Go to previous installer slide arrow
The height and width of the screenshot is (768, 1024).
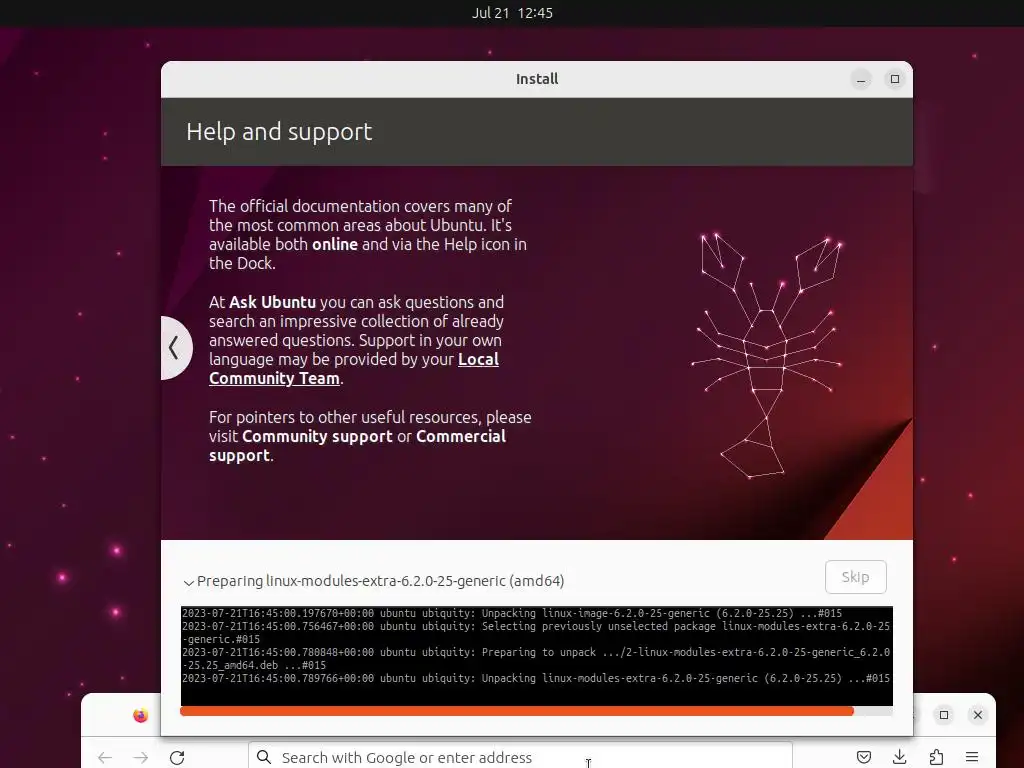(175, 347)
